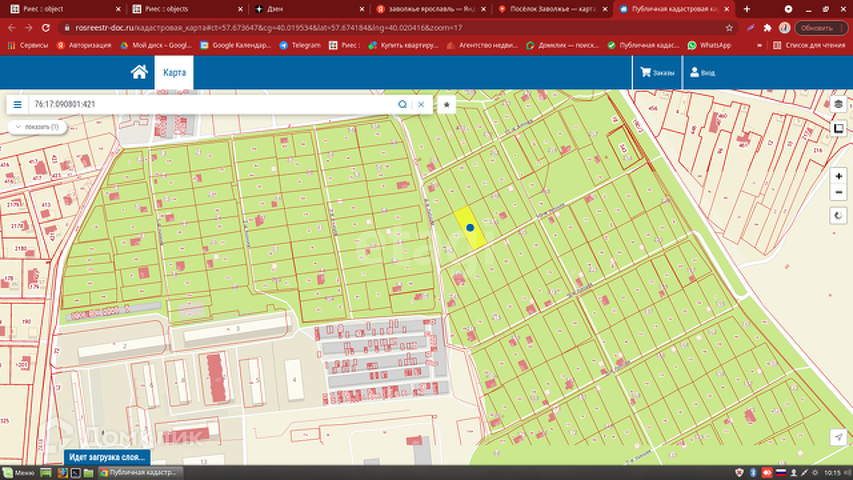This screenshot has width=853, height=480.
Task: Switch to the 'Посёлок Заволжье' browser tab
Action: pyautogui.click(x=549, y=9)
